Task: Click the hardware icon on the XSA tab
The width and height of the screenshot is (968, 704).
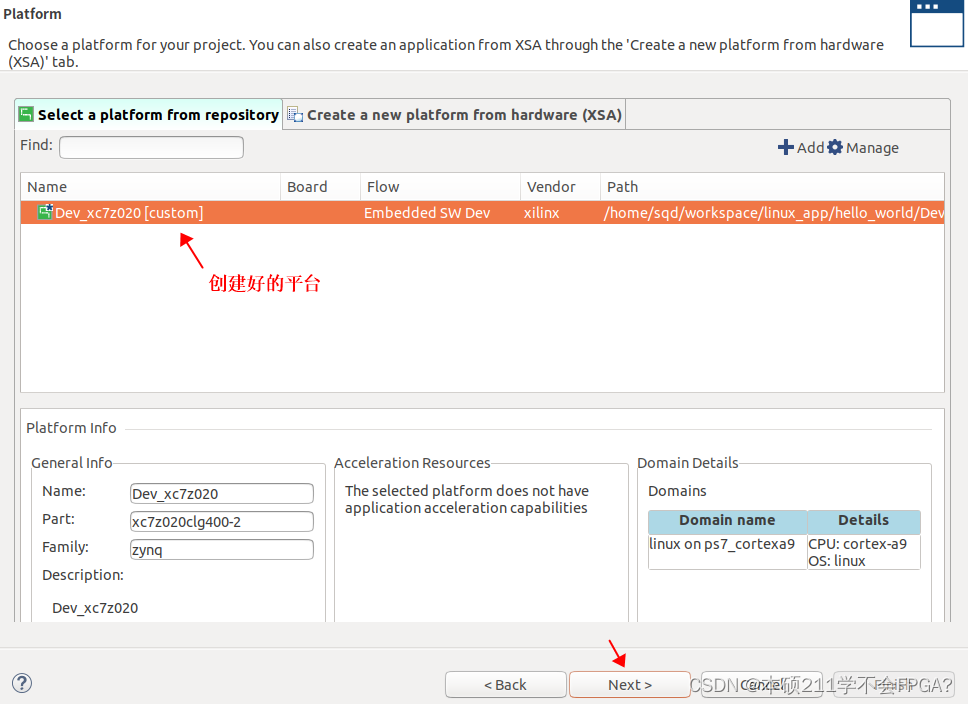Action: [295, 114]
